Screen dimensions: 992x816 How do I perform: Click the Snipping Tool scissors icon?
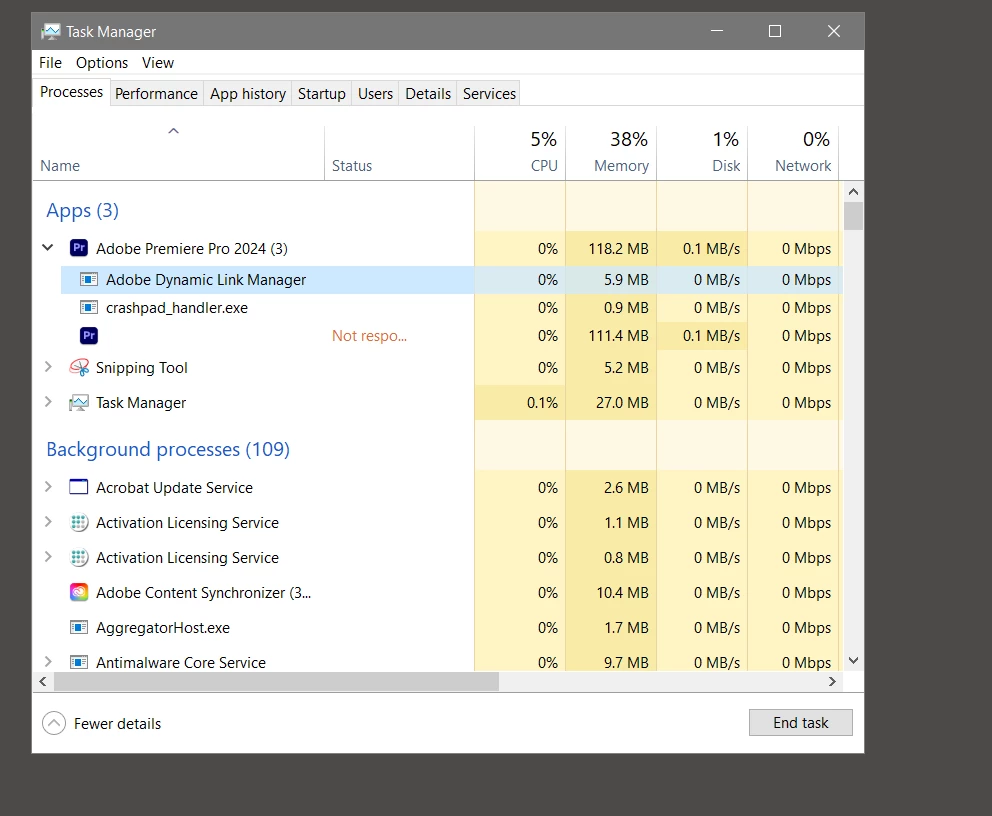point(79,367)
